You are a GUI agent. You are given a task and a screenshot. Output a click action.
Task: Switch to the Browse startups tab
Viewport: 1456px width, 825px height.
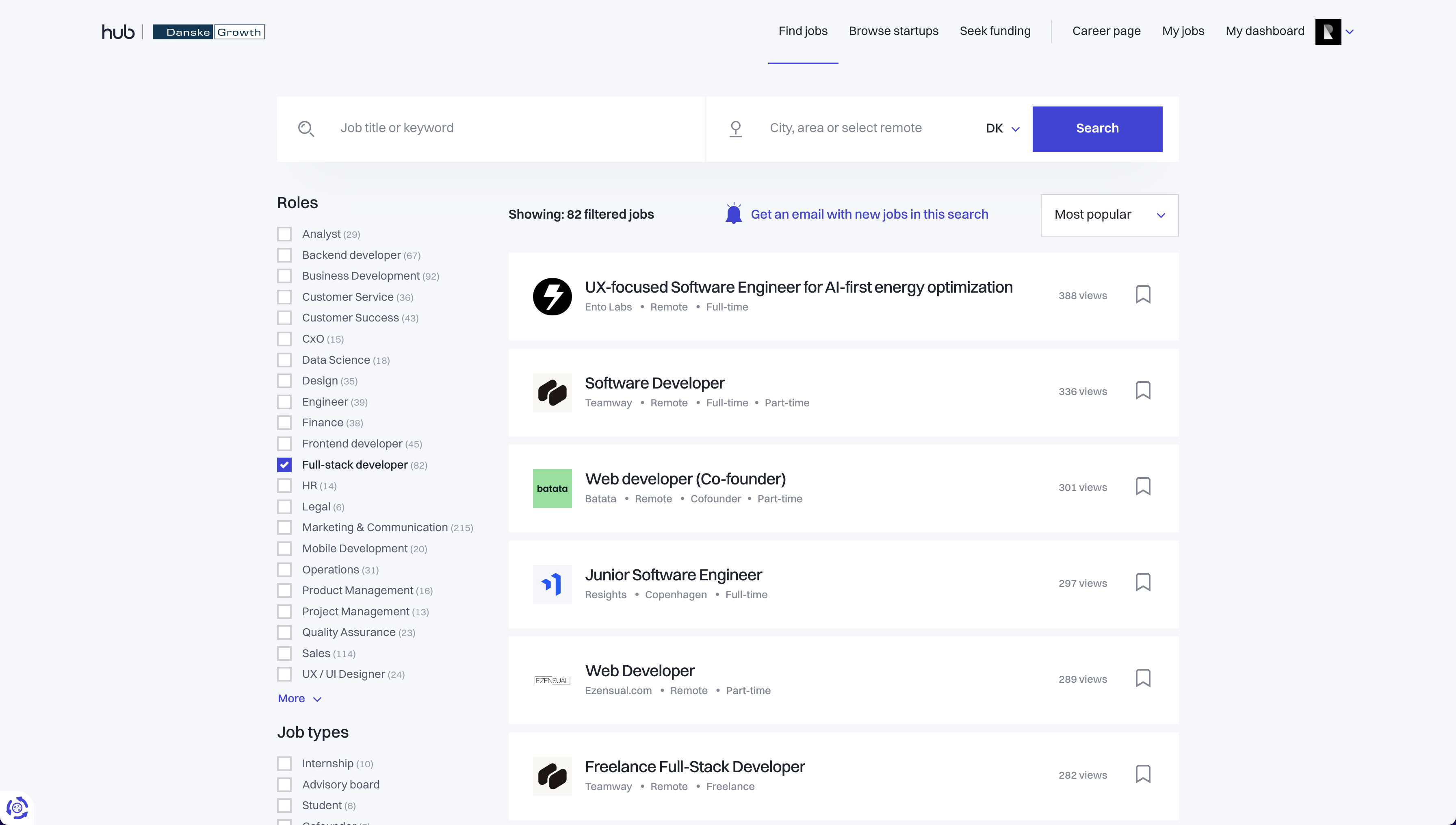(893, 31)
